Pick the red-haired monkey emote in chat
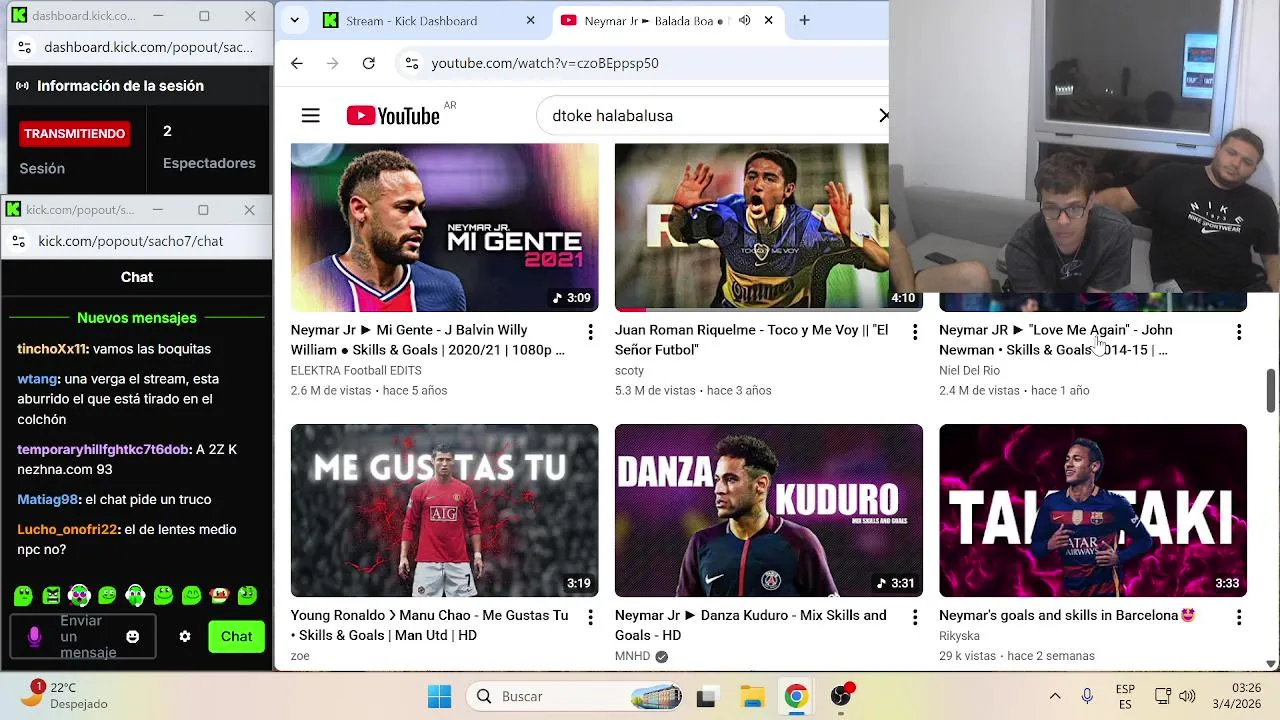This screenshot has width=1280, height=720. tap(220, 596)
